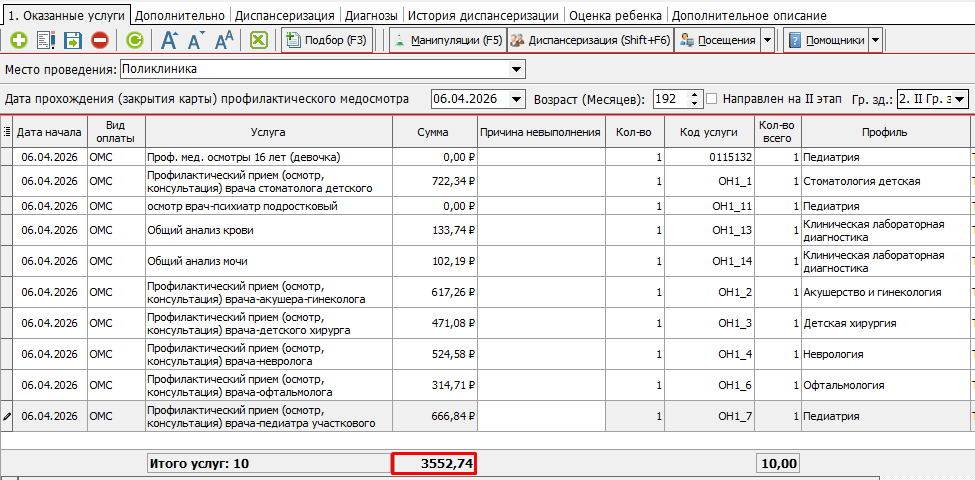
Task: Decrease font size with A-down icon
Action: point(196,41)
